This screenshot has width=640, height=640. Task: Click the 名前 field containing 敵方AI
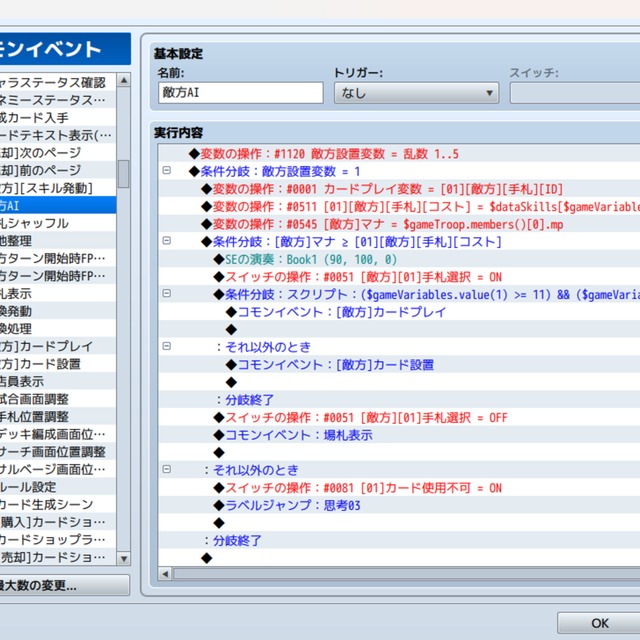[x=240, y=93]
